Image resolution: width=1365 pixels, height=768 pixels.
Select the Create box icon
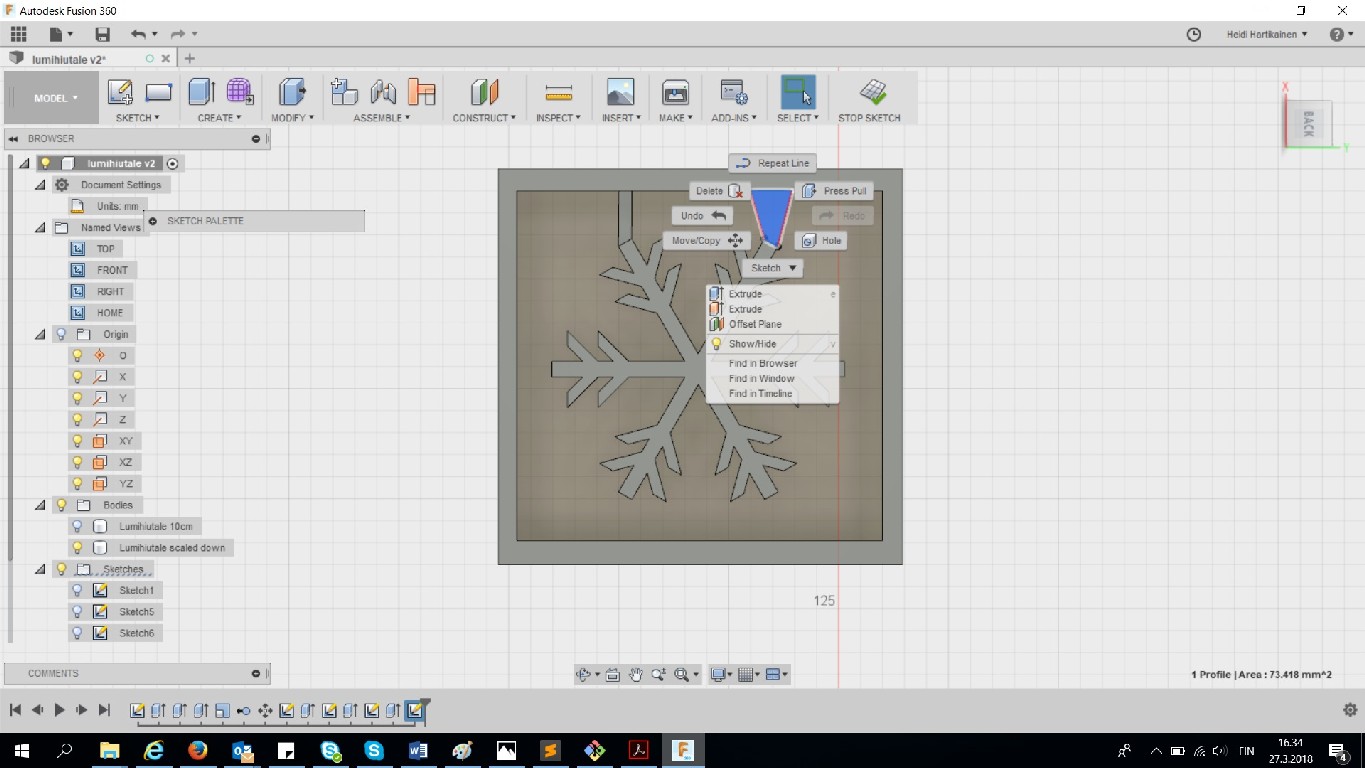(201, 93)
